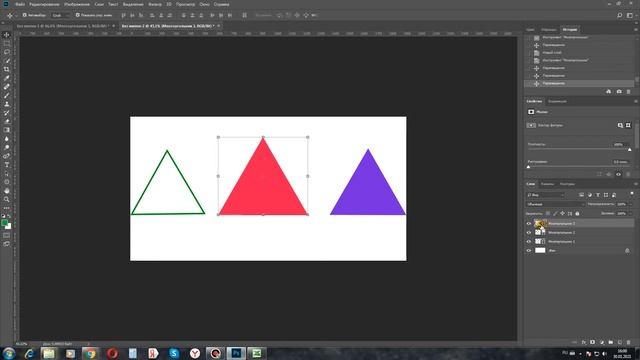Open the layer fill slider arrow
The width and height of the screenshot is (640, 360).
[631, 213]
